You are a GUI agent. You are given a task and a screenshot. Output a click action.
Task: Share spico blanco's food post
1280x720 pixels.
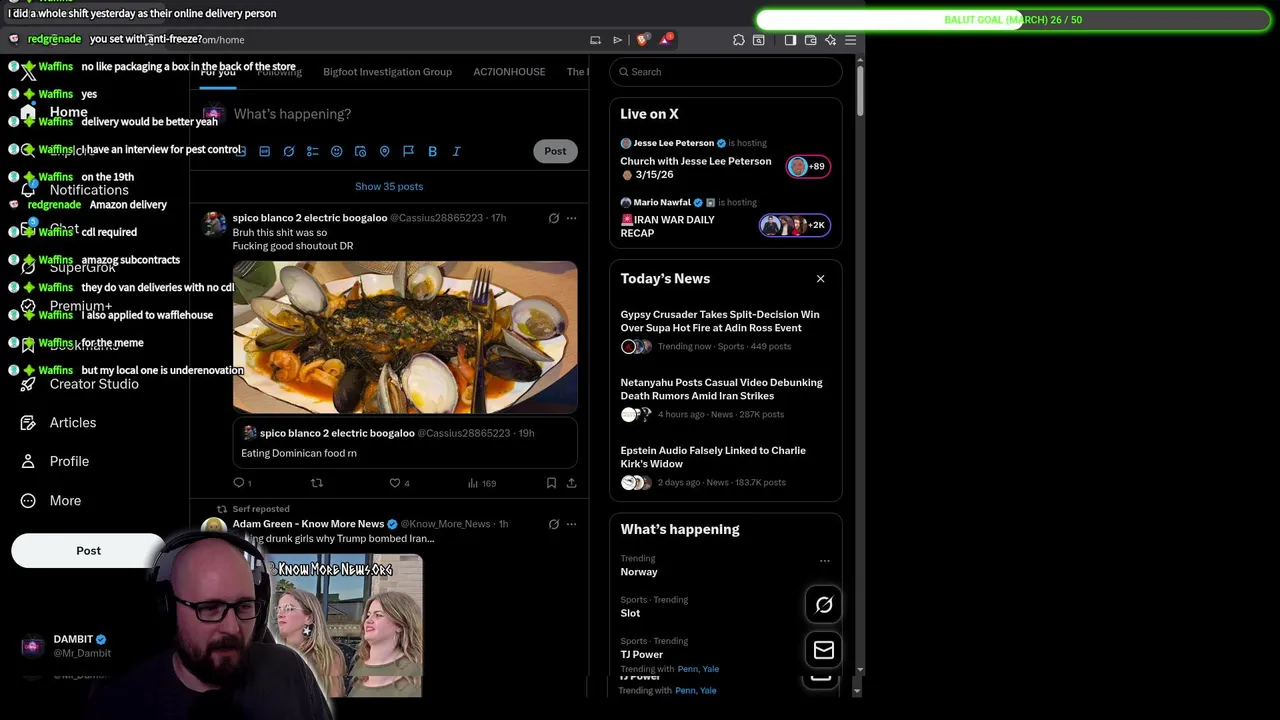pyautogui.click(x=571, y=483)
